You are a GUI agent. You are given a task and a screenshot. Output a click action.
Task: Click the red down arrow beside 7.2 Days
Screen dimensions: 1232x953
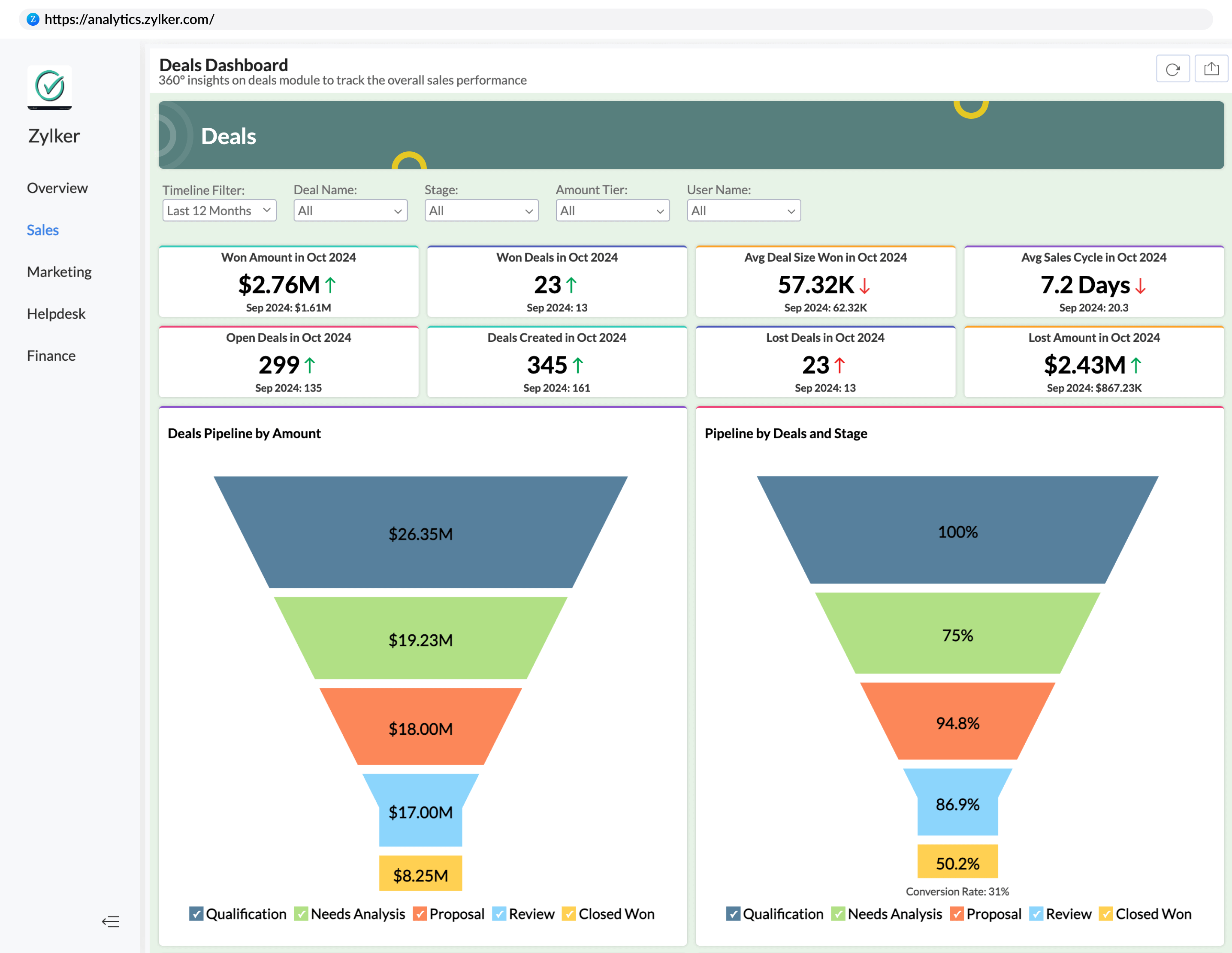[1140, 286]
